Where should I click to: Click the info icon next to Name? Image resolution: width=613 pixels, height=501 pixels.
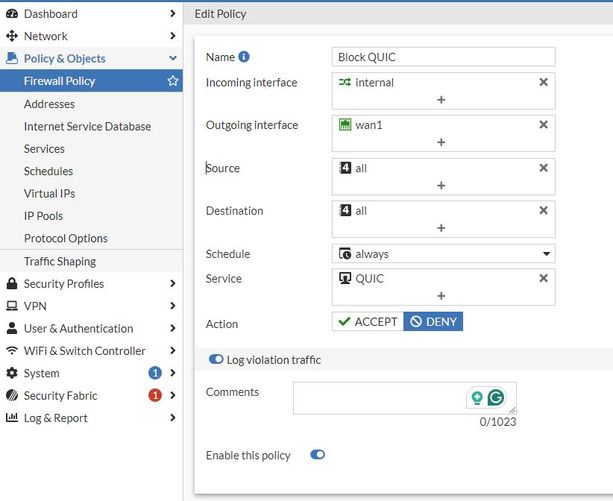click(244, 57)
